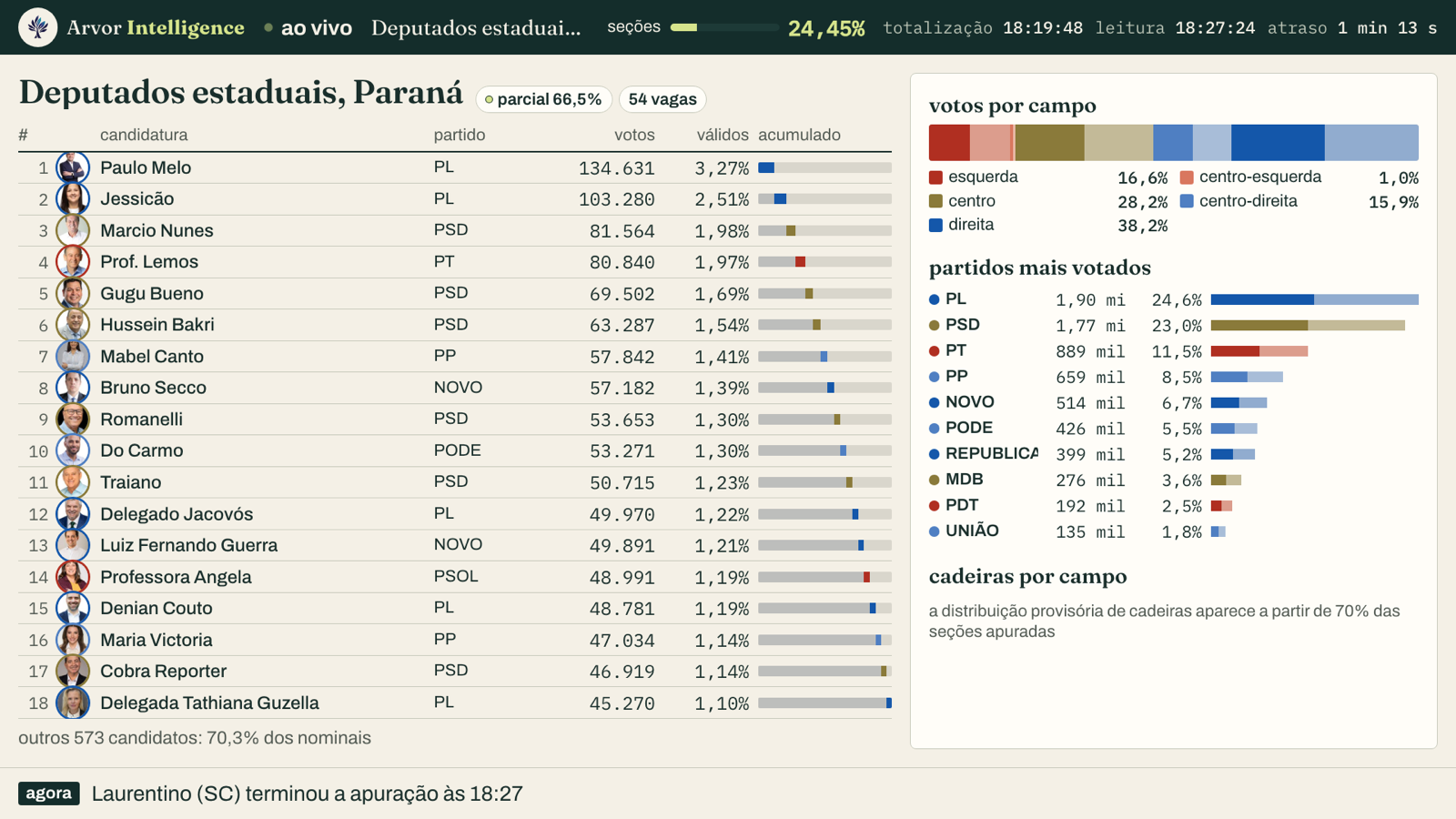Click Mabel Canto's avatar photo
This screenshot has height=819, width=1456.
tap(73, 357)
